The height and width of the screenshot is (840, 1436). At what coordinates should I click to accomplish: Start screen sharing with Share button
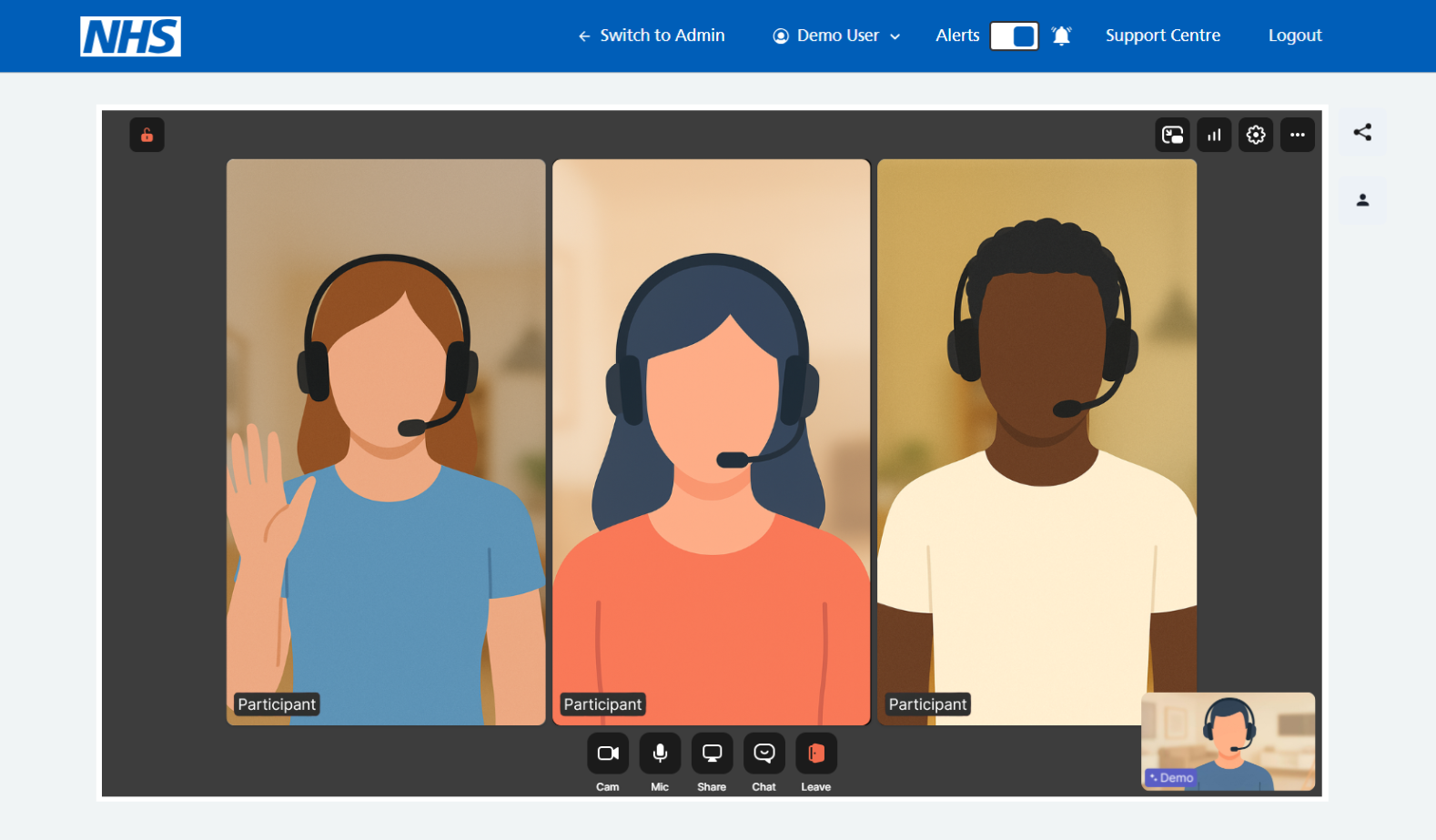tap(712, 754)
